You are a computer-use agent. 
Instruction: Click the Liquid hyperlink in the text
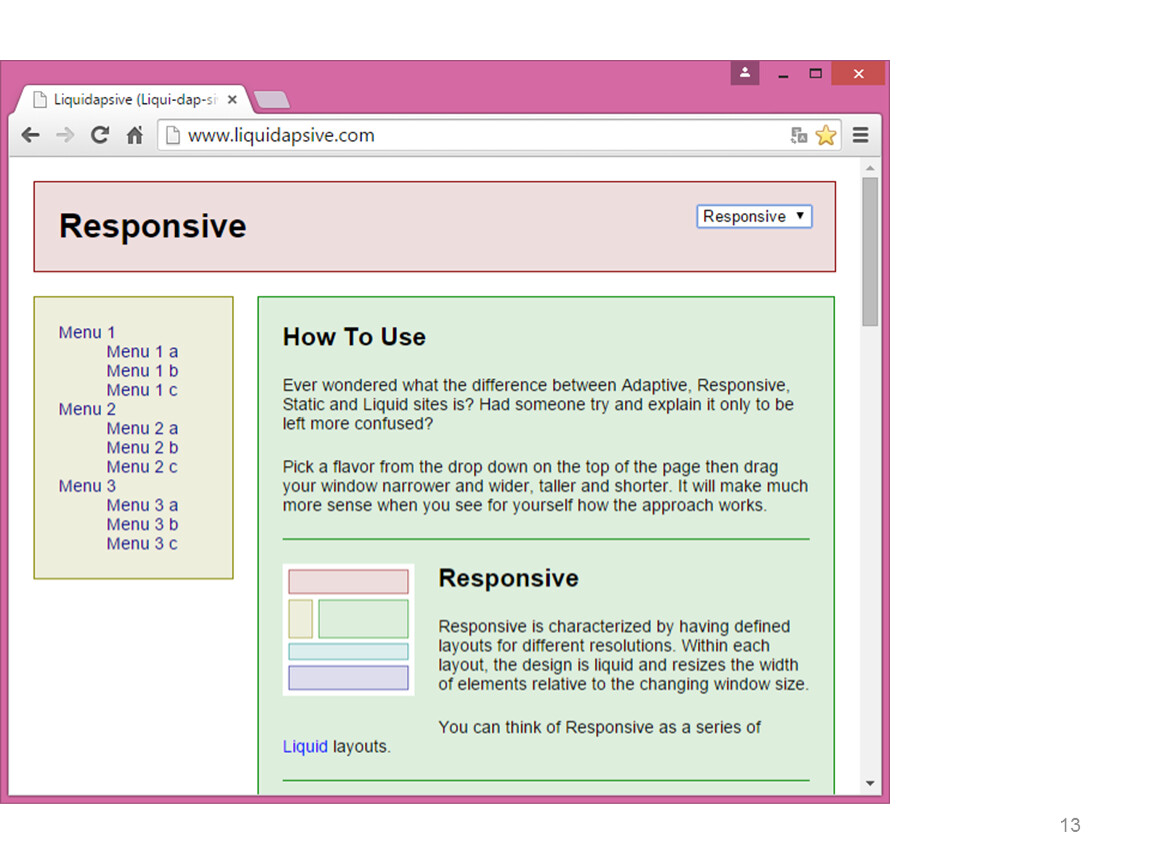pyautogui.click(x=305, y=747)
